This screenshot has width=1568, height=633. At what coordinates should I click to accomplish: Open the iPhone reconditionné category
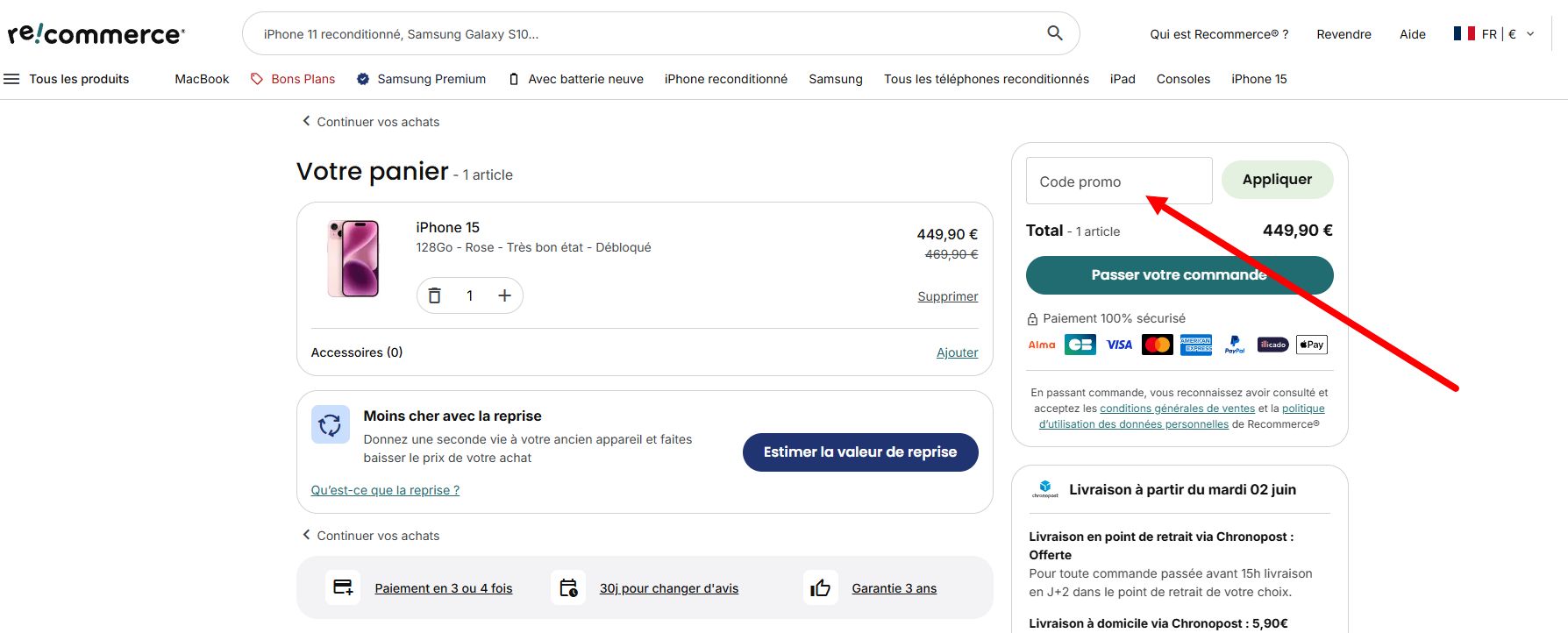(726, 79)
